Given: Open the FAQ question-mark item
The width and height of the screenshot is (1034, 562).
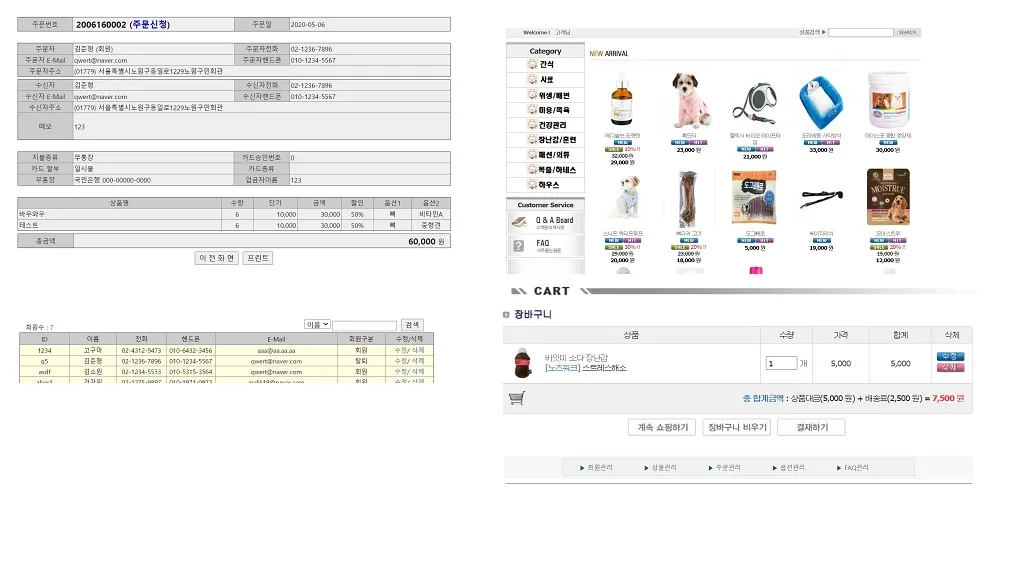Looking at the screenshot, I should point(545,245).
